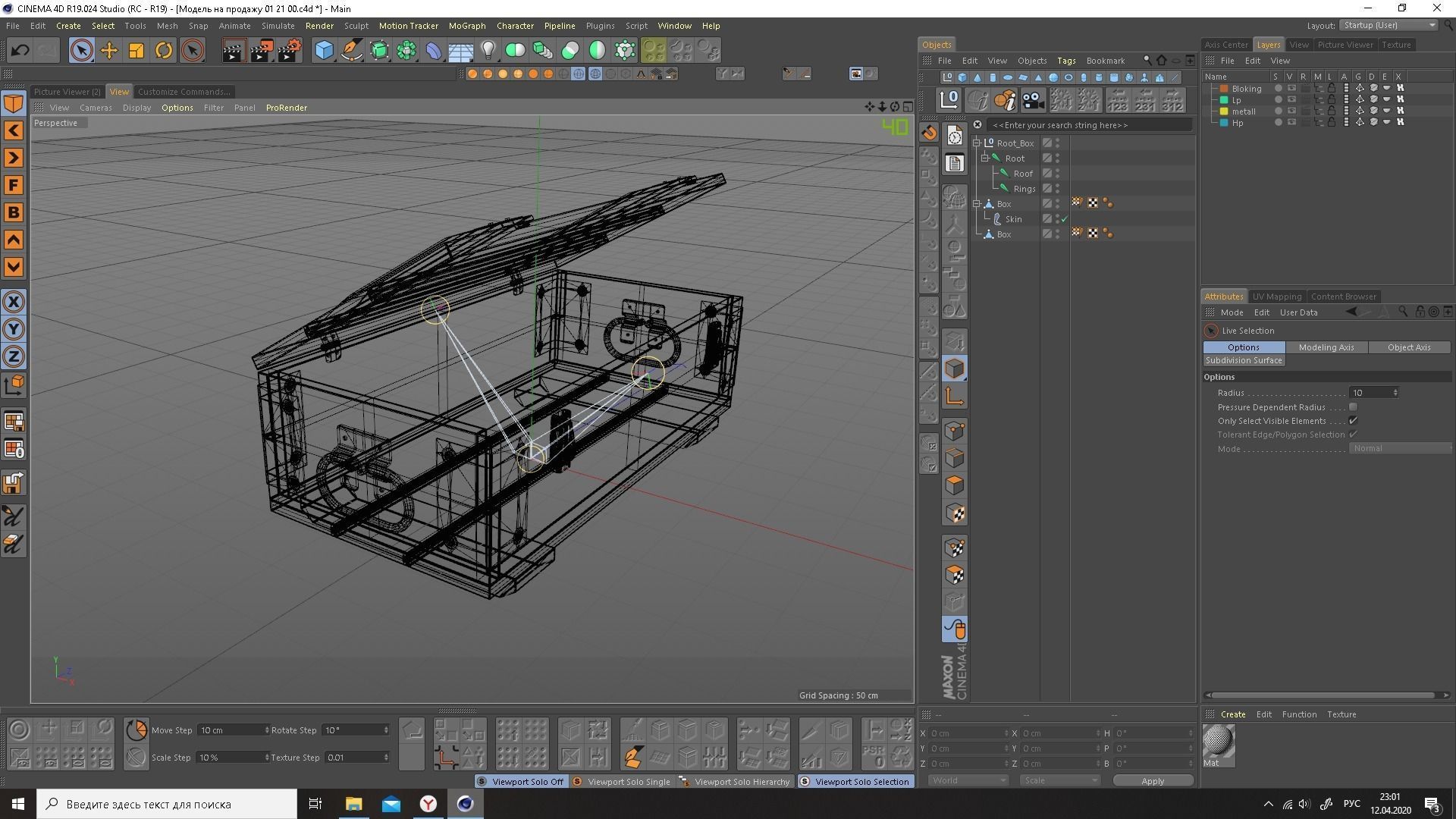Select the Skin object in tree
Image resolution: width=1456 pixels, height=819 pixels.
pos(1013,219)
